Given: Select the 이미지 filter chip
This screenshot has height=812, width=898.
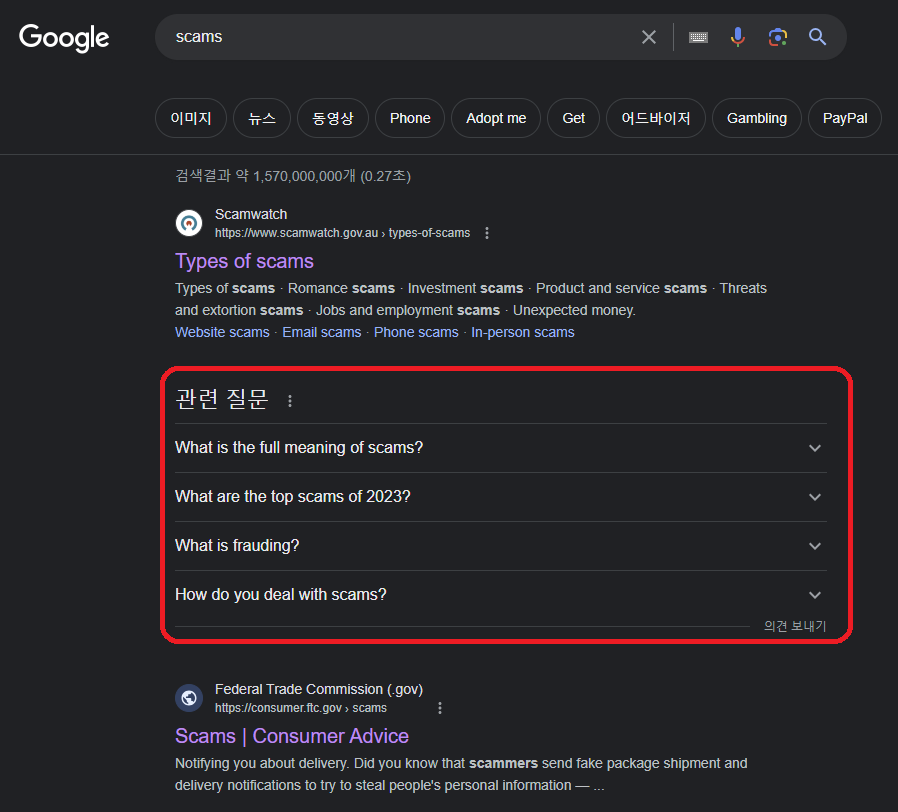Looking at the screenshot, I should (x=191, y=118).
